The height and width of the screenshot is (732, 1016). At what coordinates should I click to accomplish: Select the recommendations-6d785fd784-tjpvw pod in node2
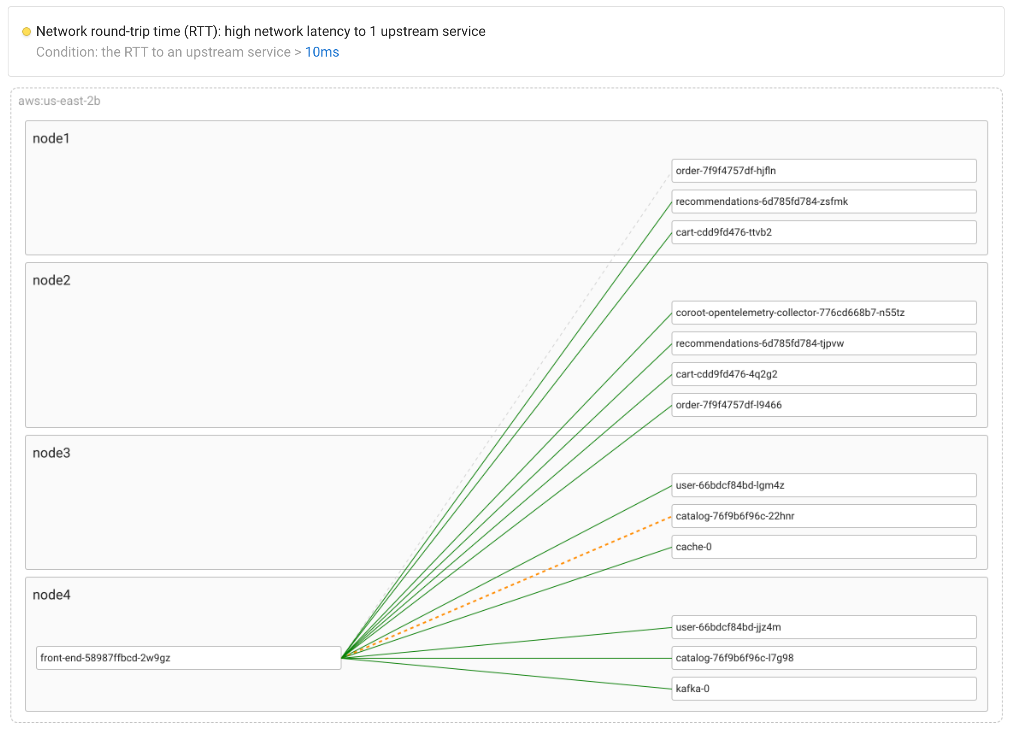[x=823, y=343]
